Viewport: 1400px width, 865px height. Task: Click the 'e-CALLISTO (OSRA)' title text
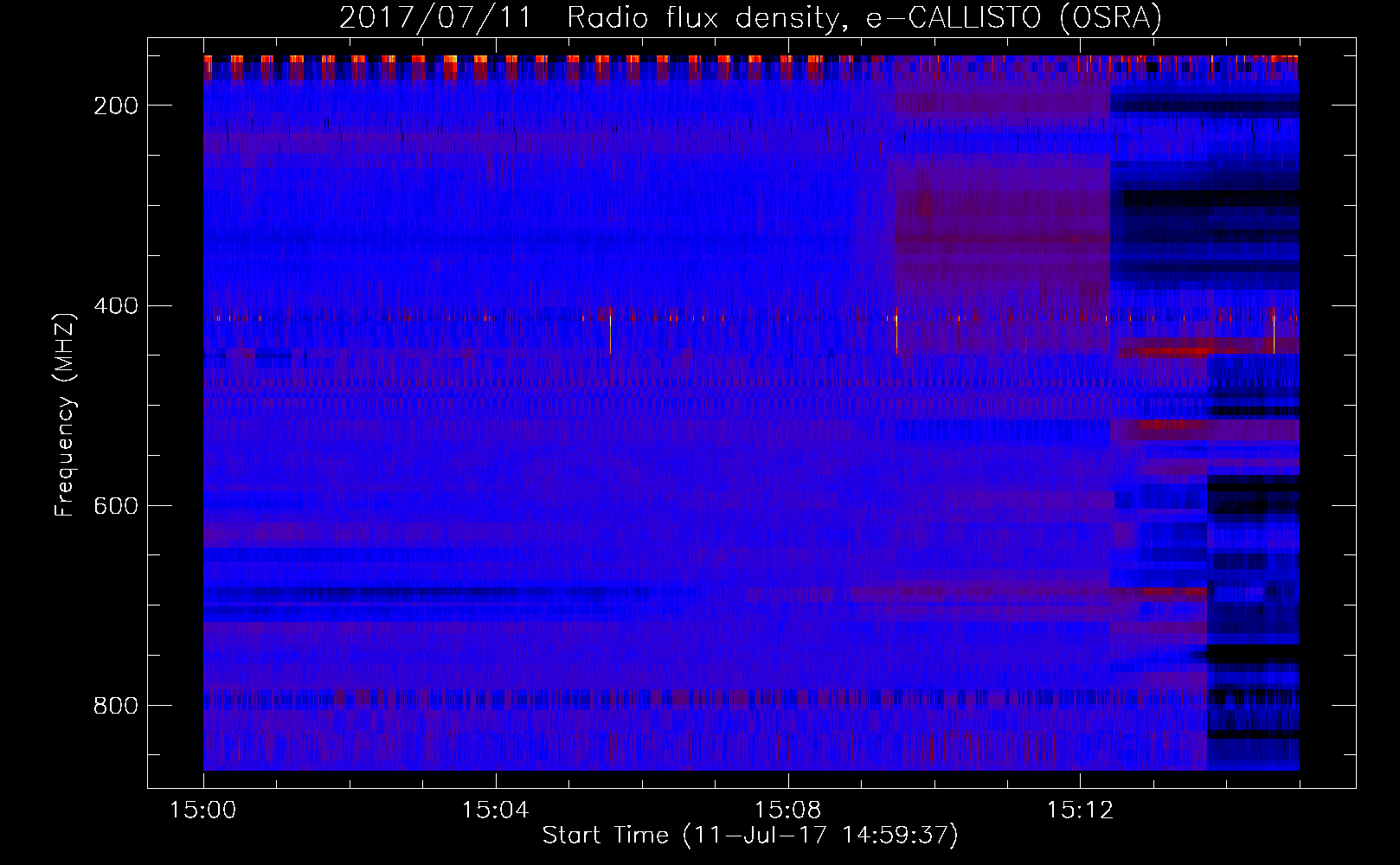[1014, 17]
